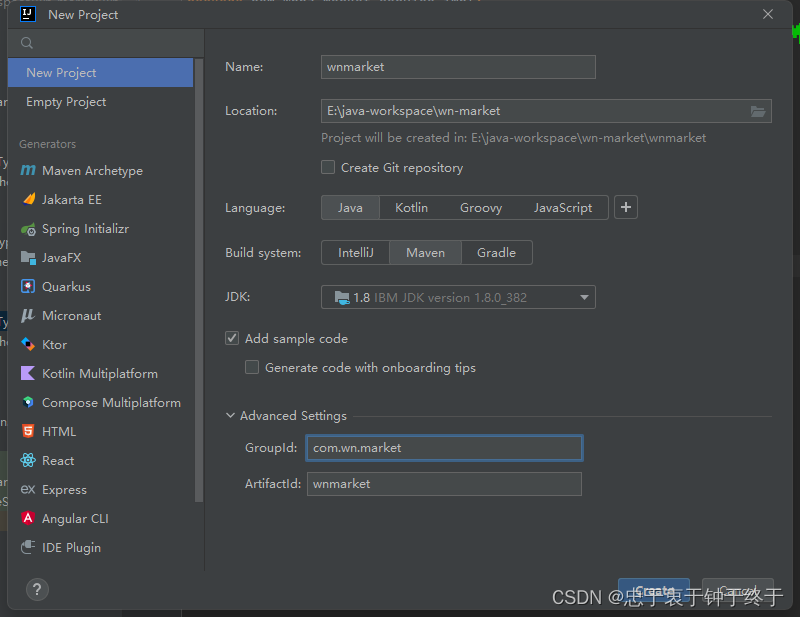This screenshot has height=617, width=800.
Task: Click the ArtifactId input field
Action: pos(444,484)
